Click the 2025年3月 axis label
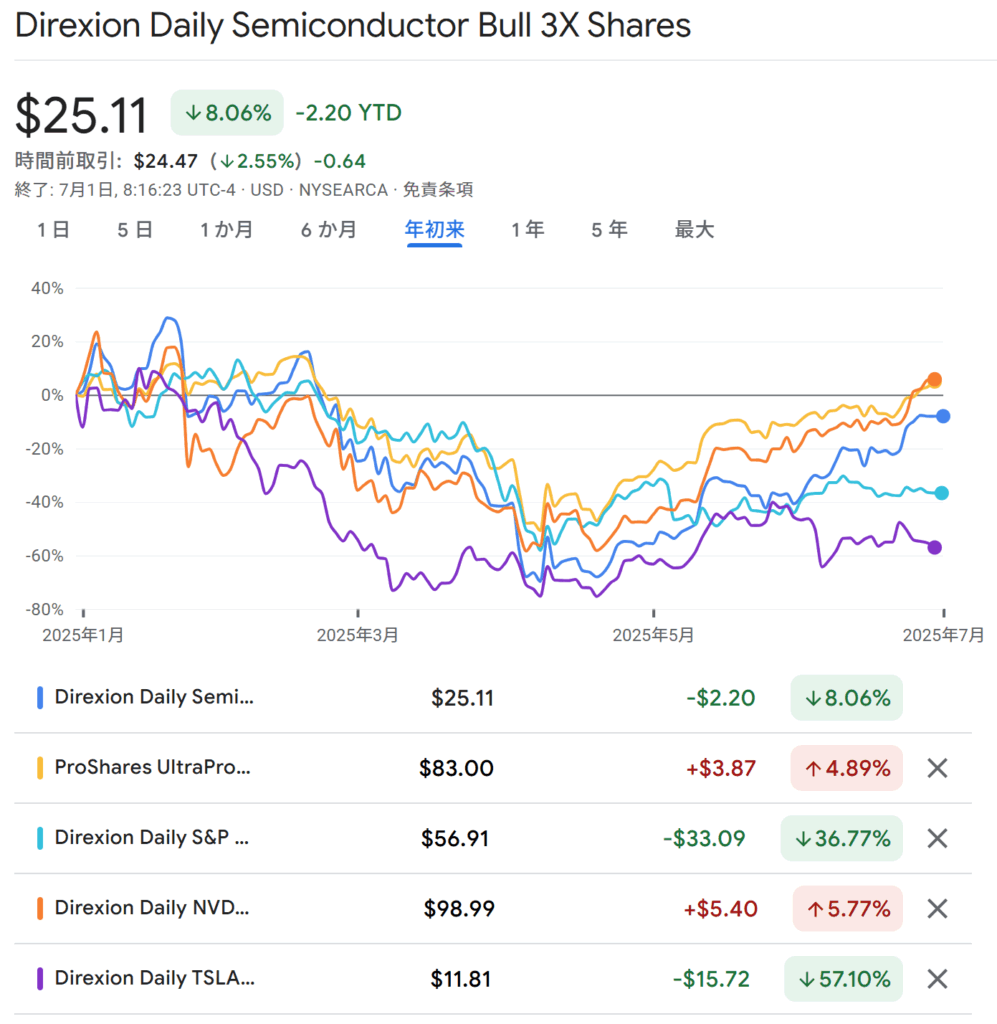The width and height of the screenshot is (997, 1024). click(358, 635)
